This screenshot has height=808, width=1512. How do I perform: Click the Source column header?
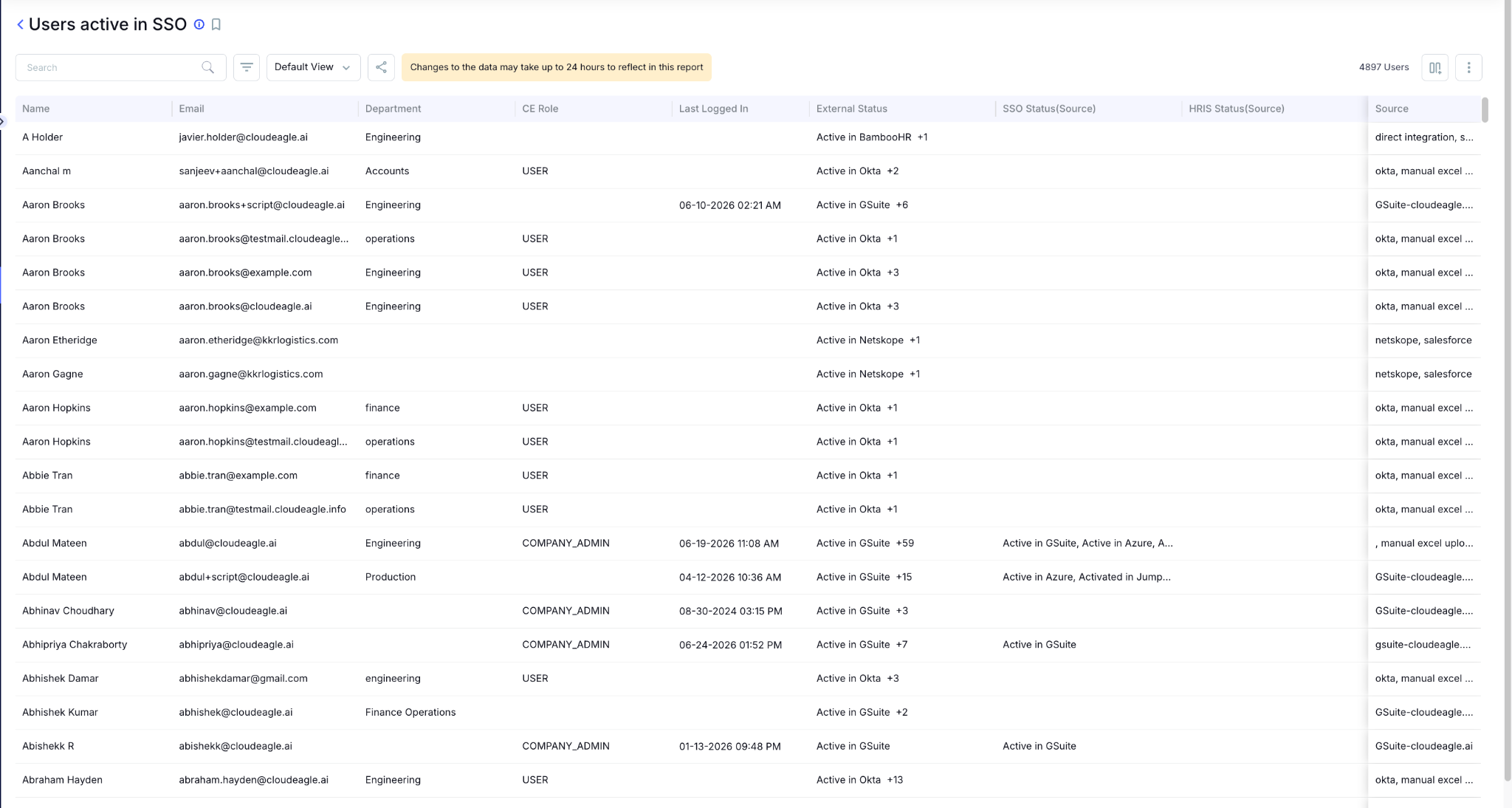pyautogui.click(x=1392, y=109)
